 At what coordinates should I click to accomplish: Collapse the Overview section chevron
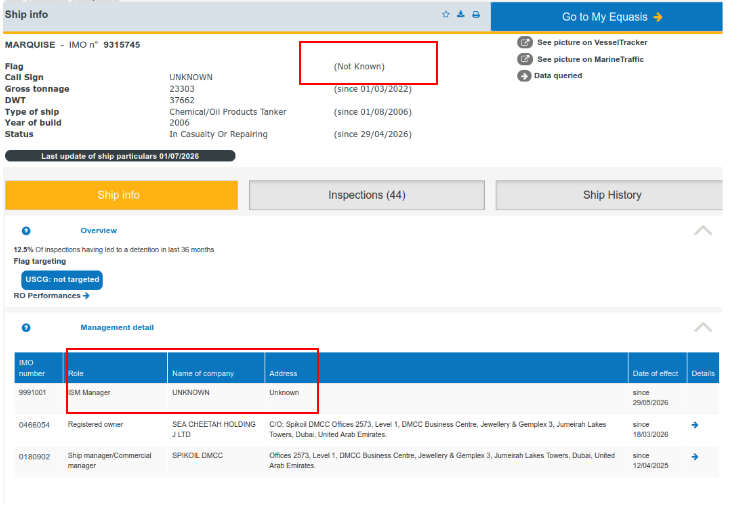point(703,231)
